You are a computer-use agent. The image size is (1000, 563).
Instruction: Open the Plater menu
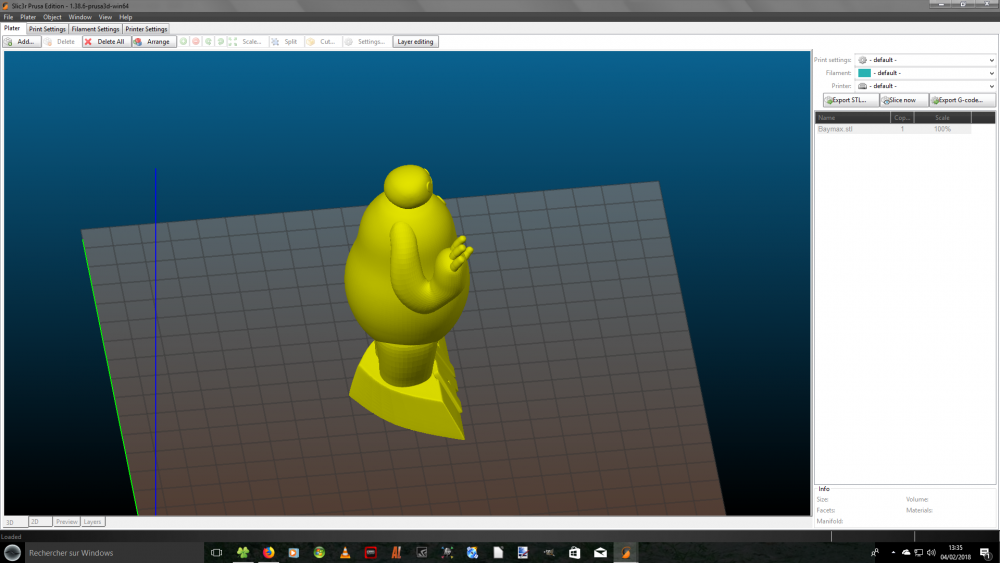click(28, 17)
